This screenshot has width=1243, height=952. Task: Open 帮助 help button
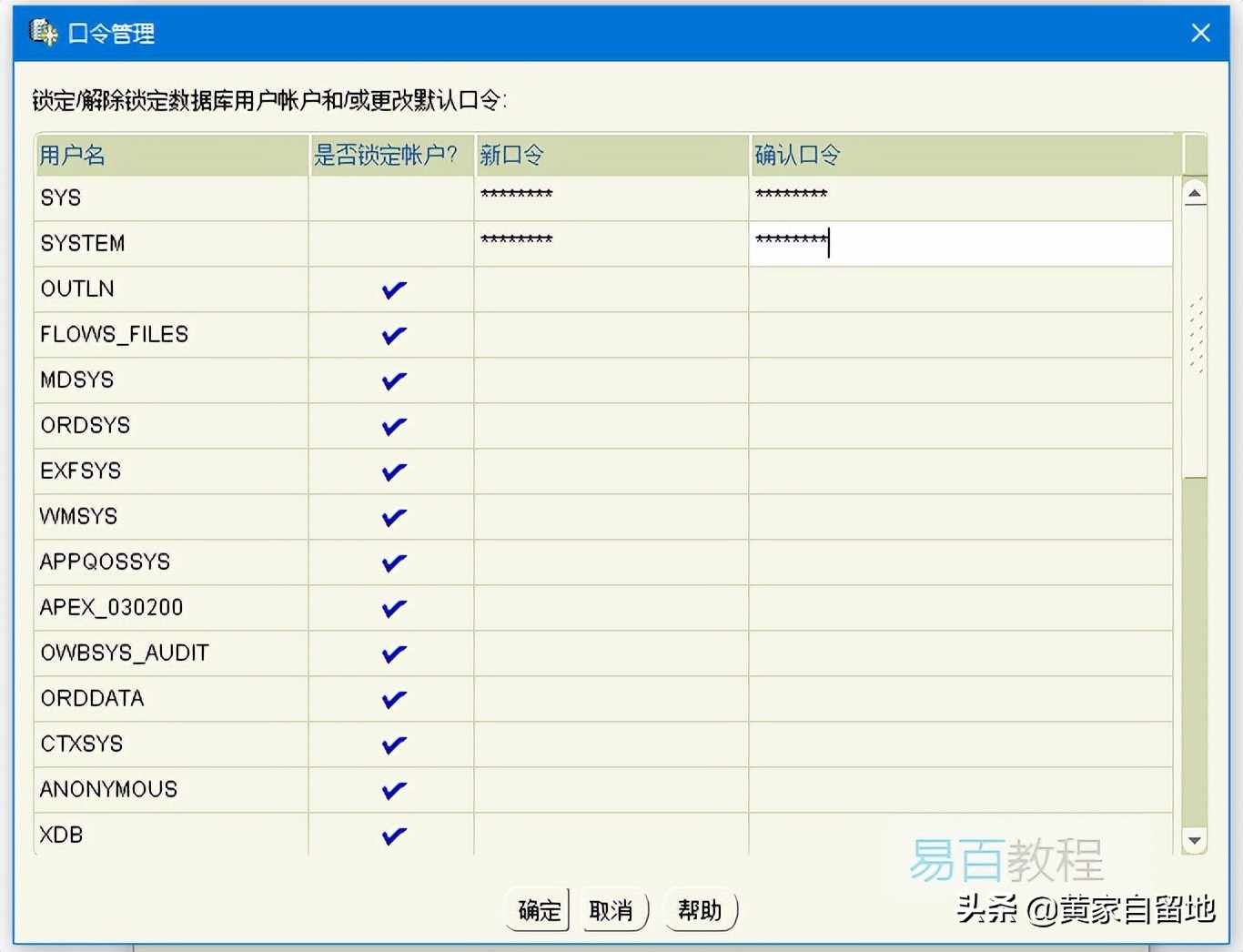click(x=700, y=910)
